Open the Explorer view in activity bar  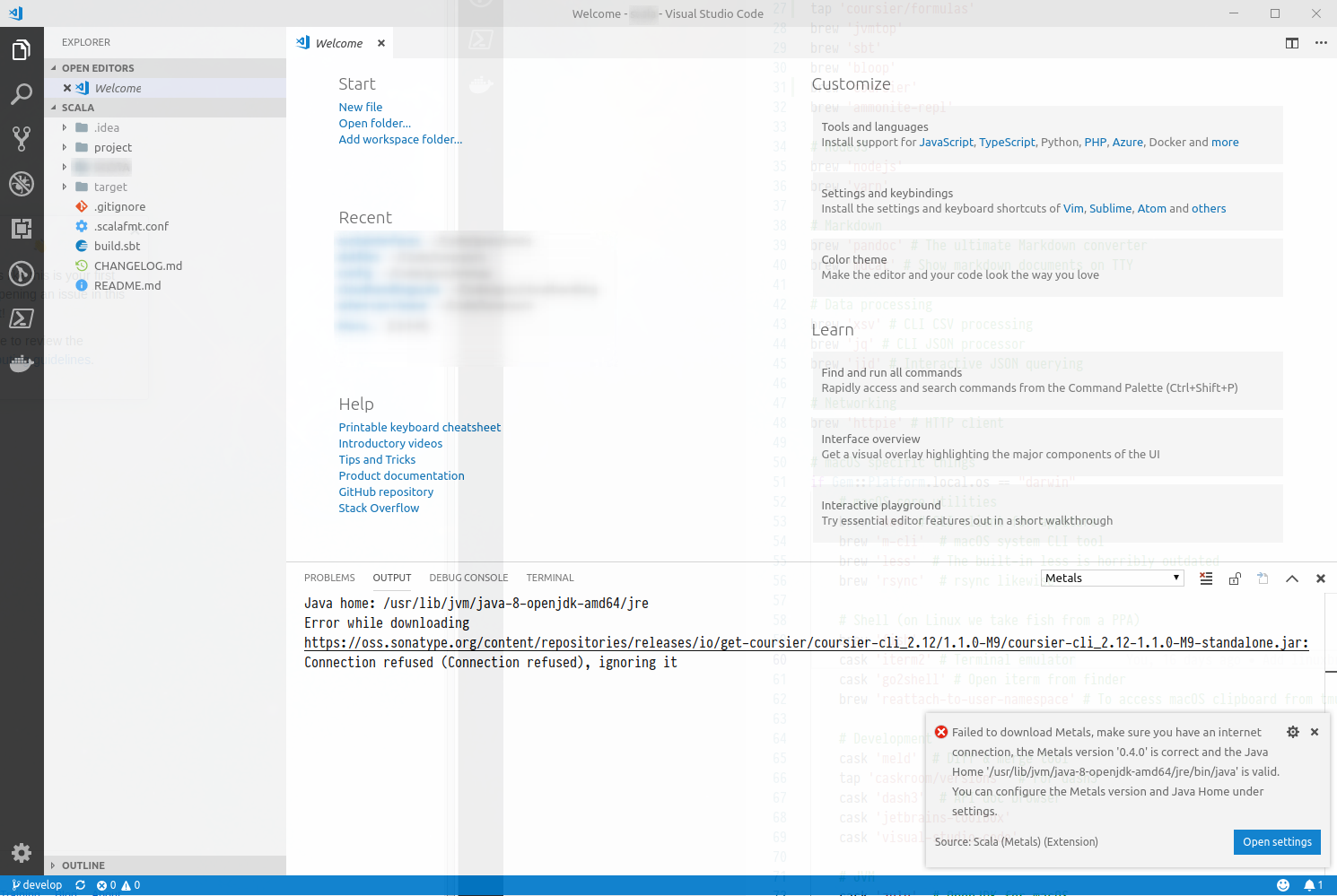(x=22, y=49)
